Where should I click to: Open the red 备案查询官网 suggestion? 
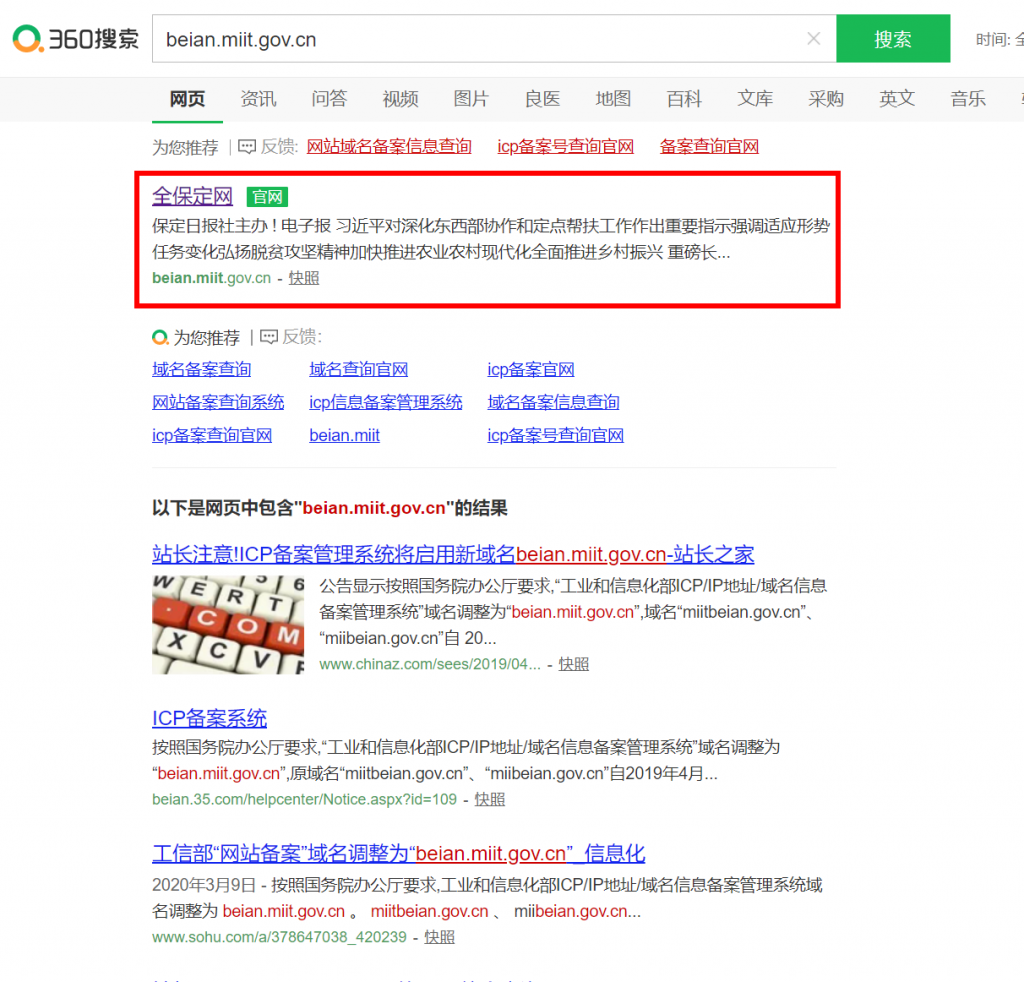point(709,146)
